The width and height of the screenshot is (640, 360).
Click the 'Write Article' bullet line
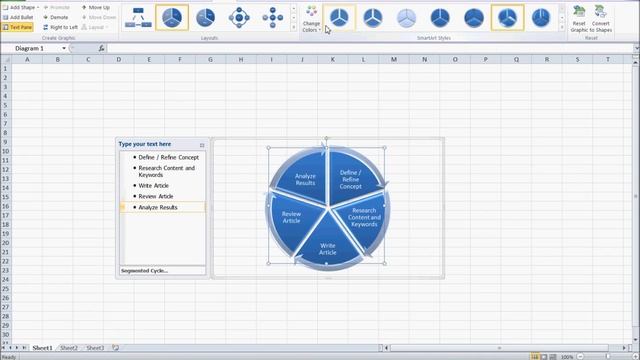153,185
